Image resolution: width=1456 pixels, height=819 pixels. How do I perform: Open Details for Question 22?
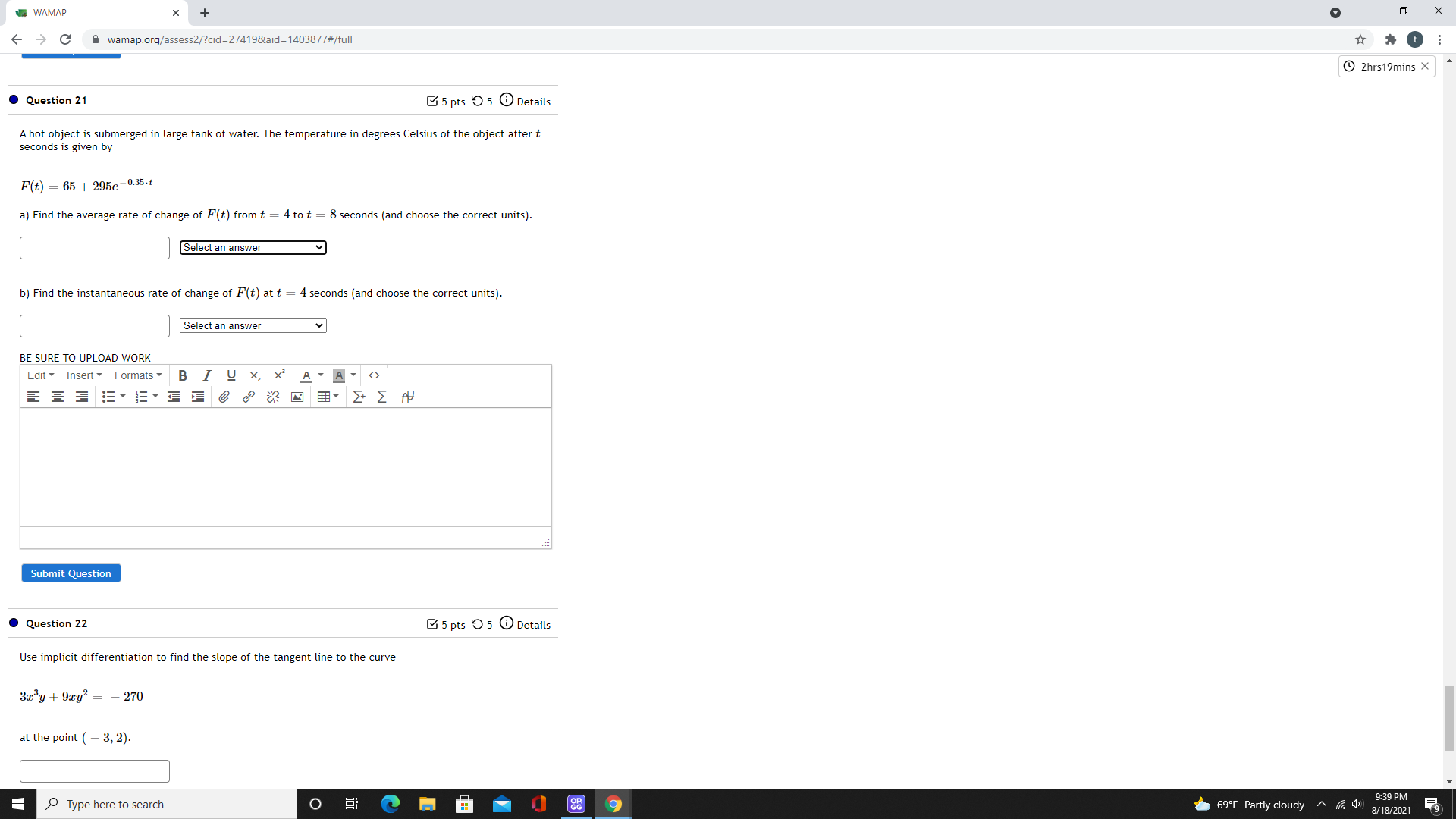click(x=533, y=624)
